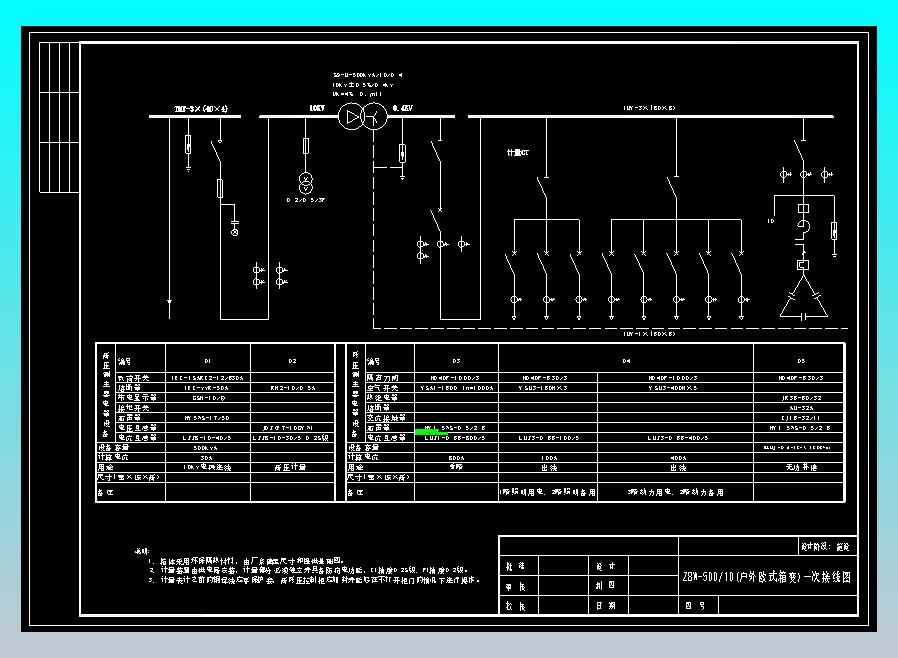Select the JR36-60/32 thermal relay cell in D5

[801, 397]
